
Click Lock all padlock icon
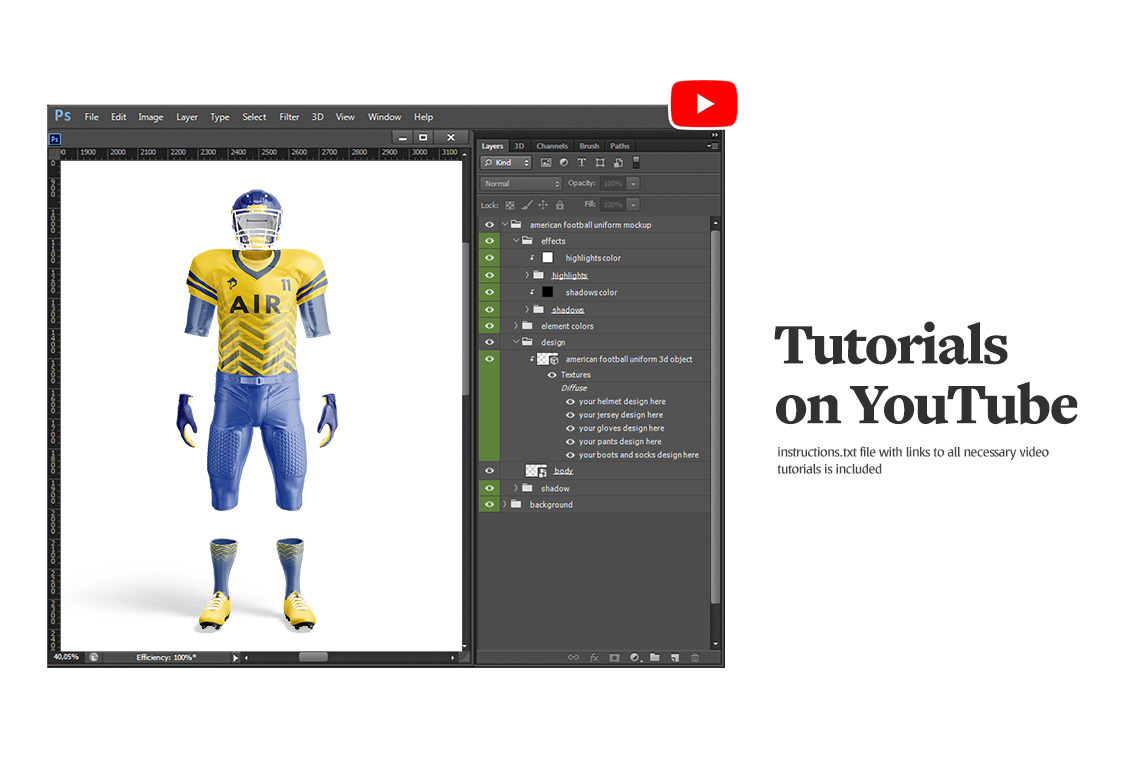pos(560,205)
